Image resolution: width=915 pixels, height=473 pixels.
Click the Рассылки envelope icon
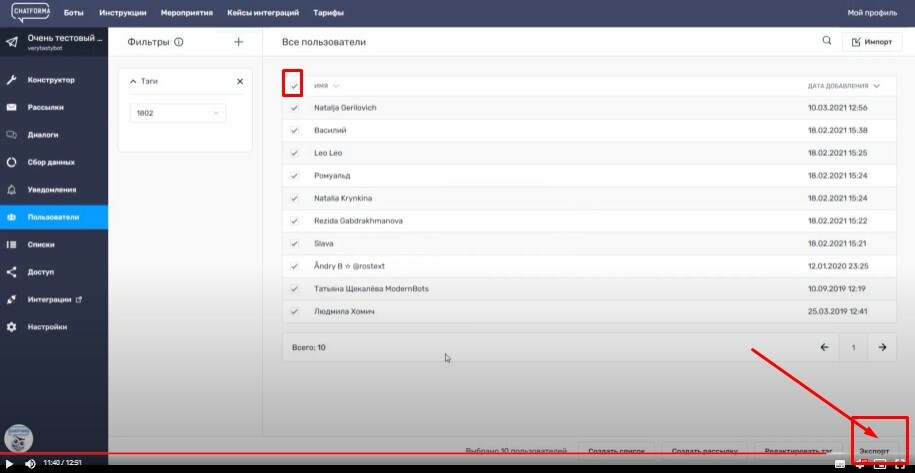[12, 107]
